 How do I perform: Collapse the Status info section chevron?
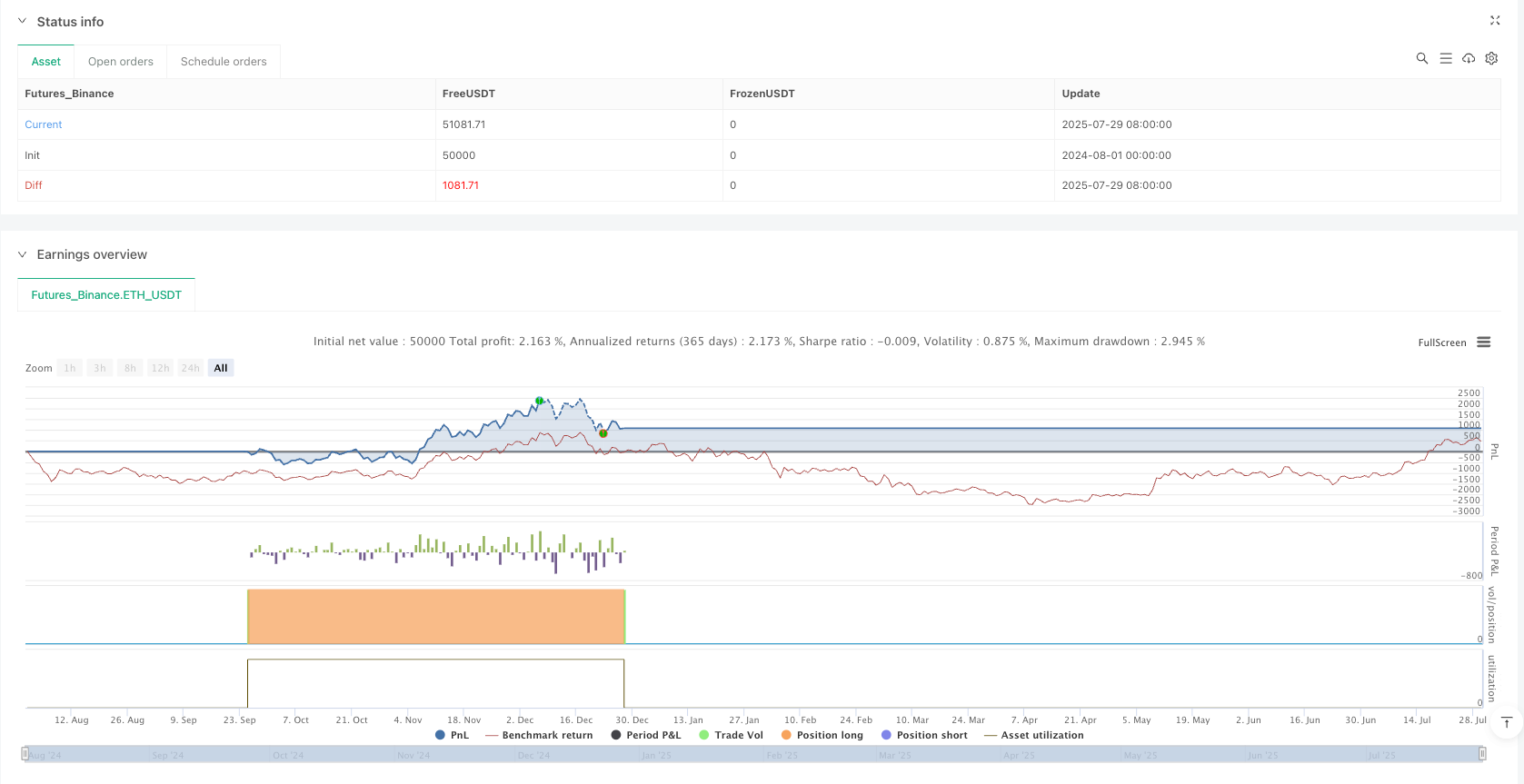point(23,21)
